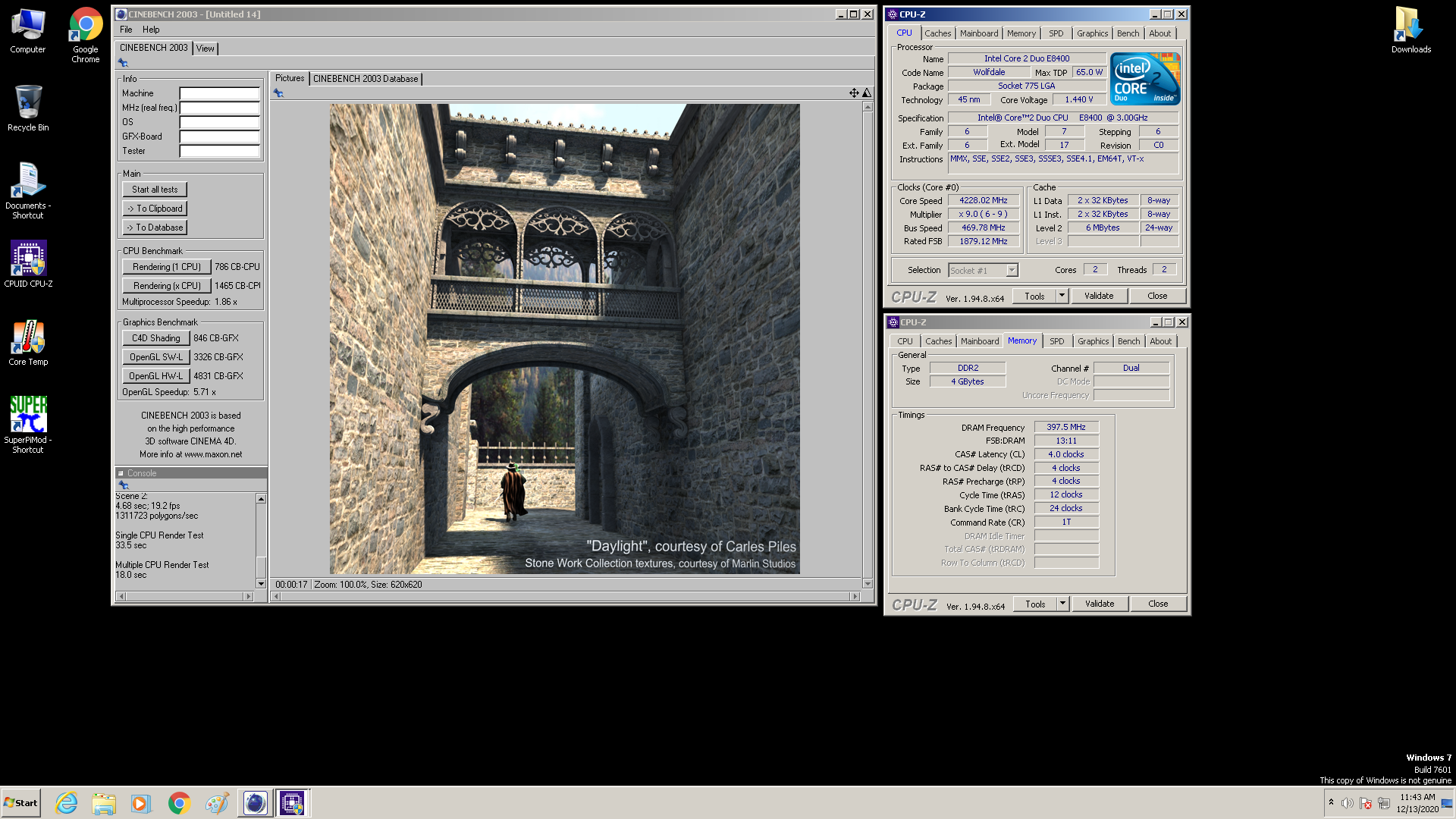Open the Start menu
This screenshot has width=1456, height=819.
[x=21, y=803]
